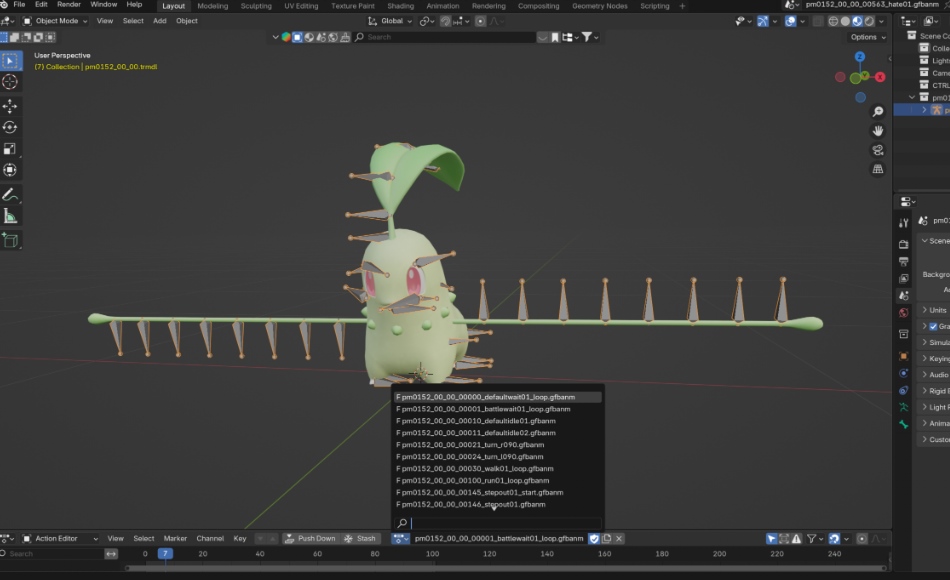Click the Push Down button
This screenshot has height=580, width=950.
pos(310,538)
